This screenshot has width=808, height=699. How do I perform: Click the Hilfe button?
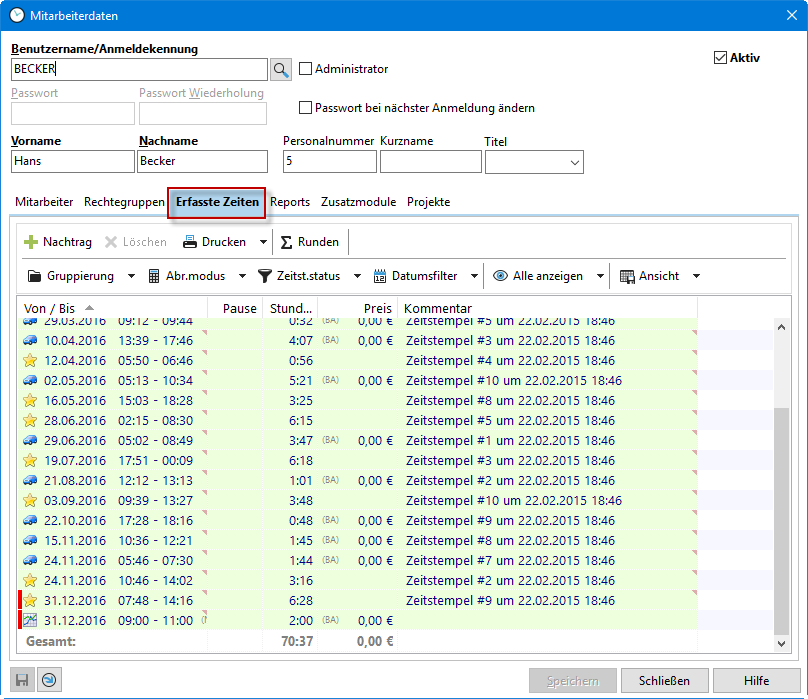(x=757, y=681)
